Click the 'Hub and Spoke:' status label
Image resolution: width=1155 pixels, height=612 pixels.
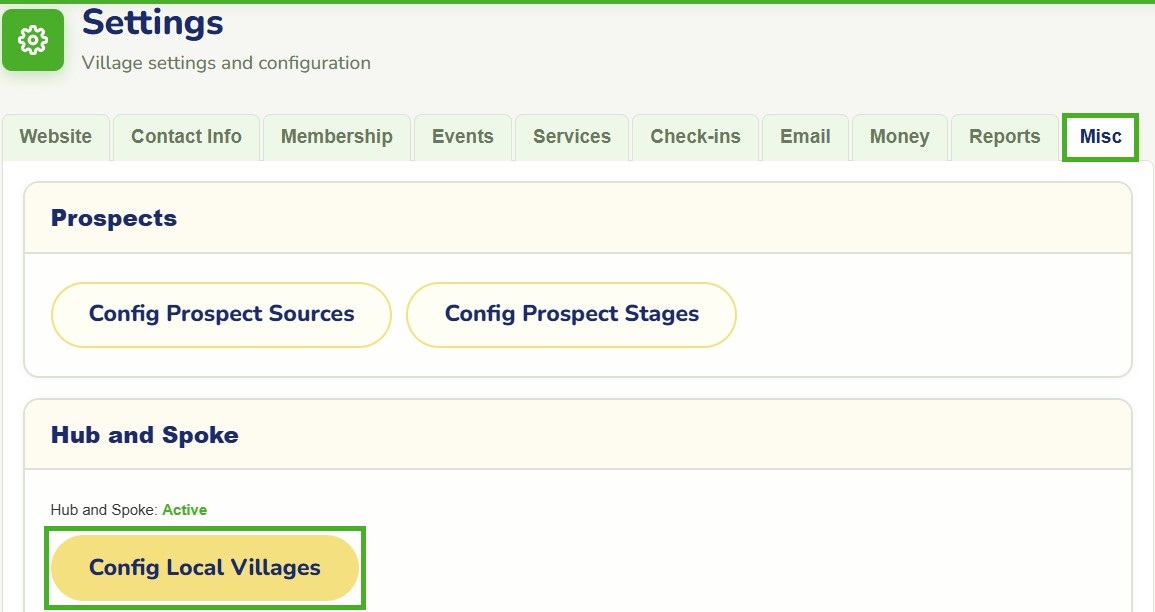pyautogui.click(x=104, y=510)
